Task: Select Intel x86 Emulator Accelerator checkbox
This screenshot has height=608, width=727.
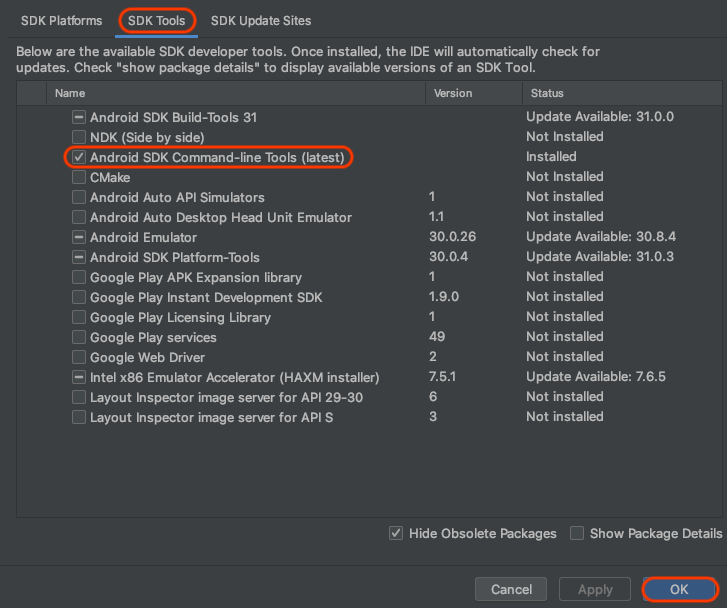Action: click(x=79, y=377)
